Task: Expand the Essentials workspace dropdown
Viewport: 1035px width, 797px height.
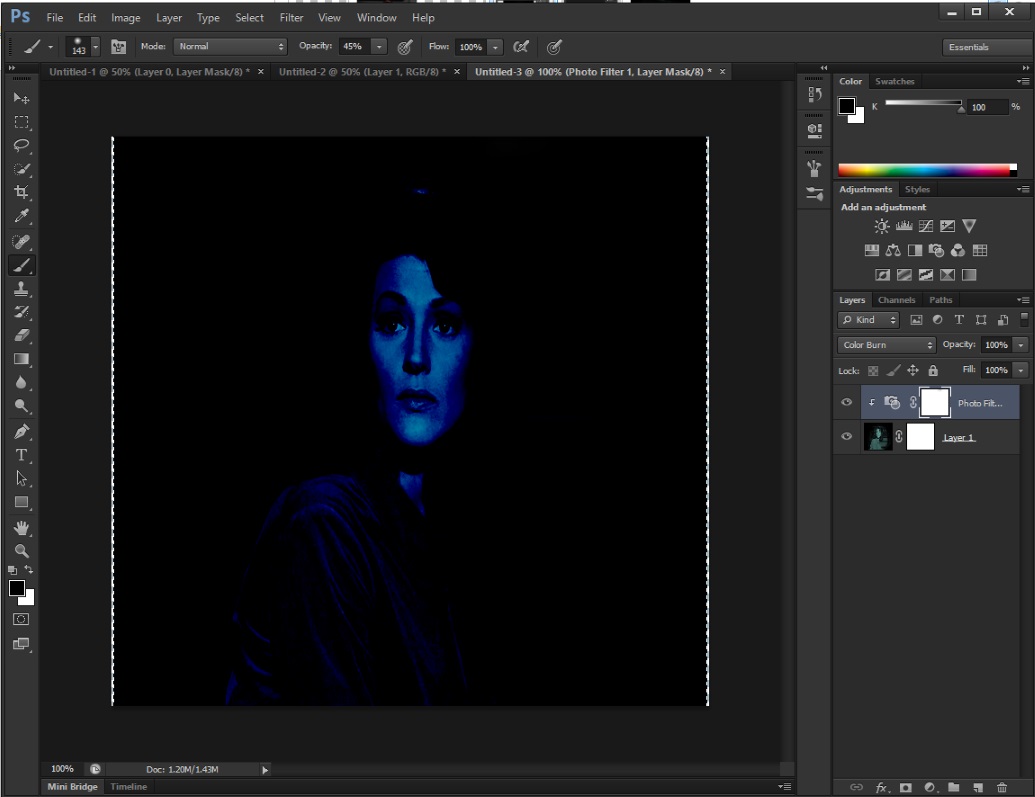Action: click(x=985, y=47)
